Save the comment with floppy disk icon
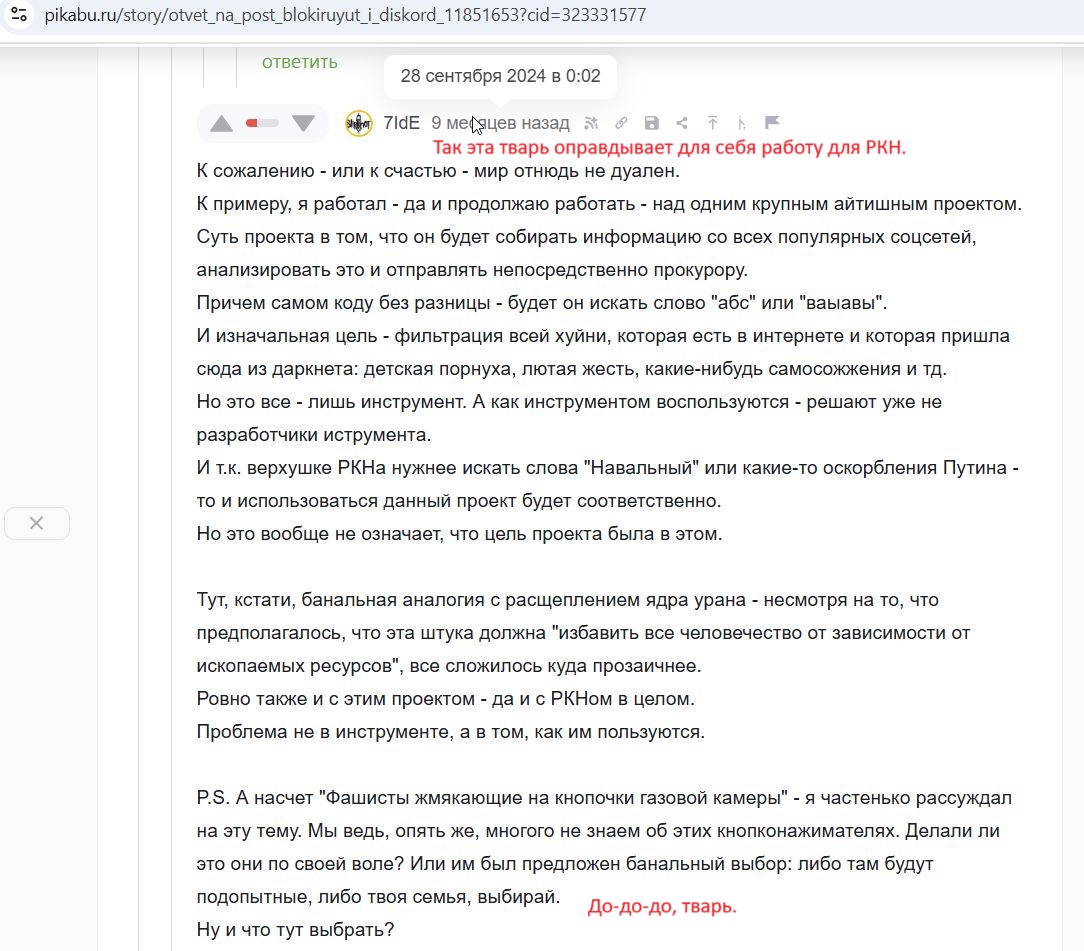Viewport: 1084px width, 951px height. coord(651,123)
